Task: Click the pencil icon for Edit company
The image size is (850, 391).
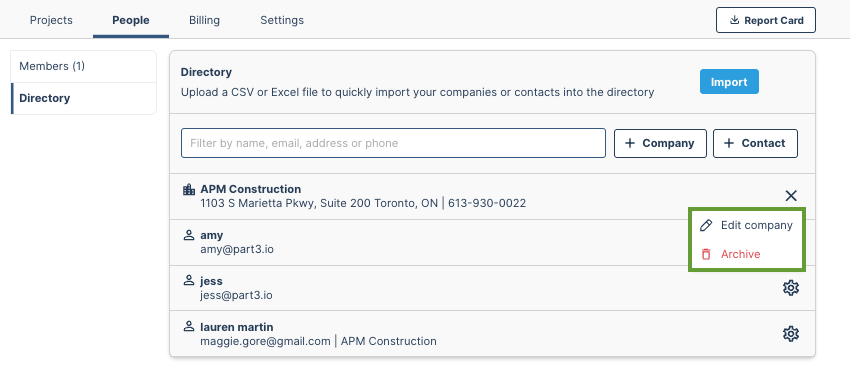Action: click(x=706, y=226)
